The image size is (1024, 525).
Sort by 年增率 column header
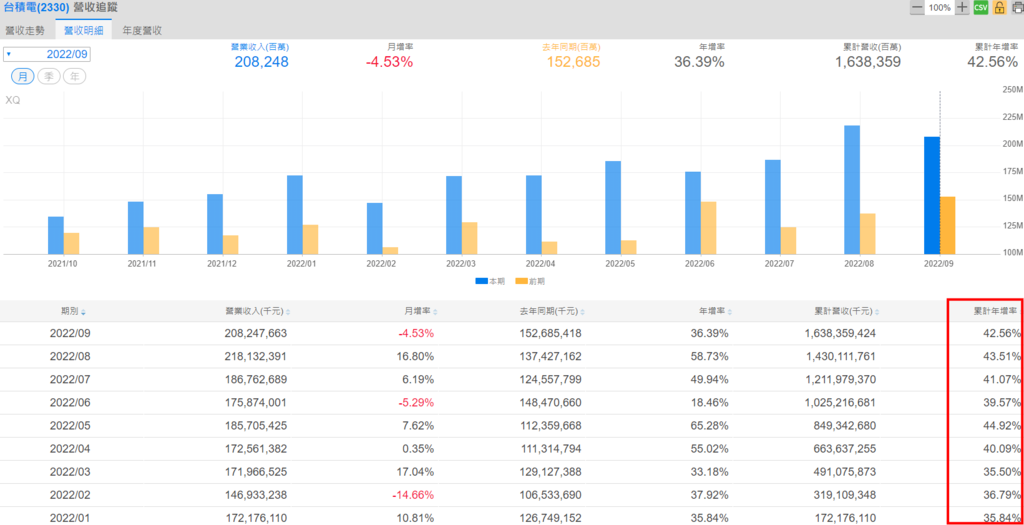(x=717, y=312)
